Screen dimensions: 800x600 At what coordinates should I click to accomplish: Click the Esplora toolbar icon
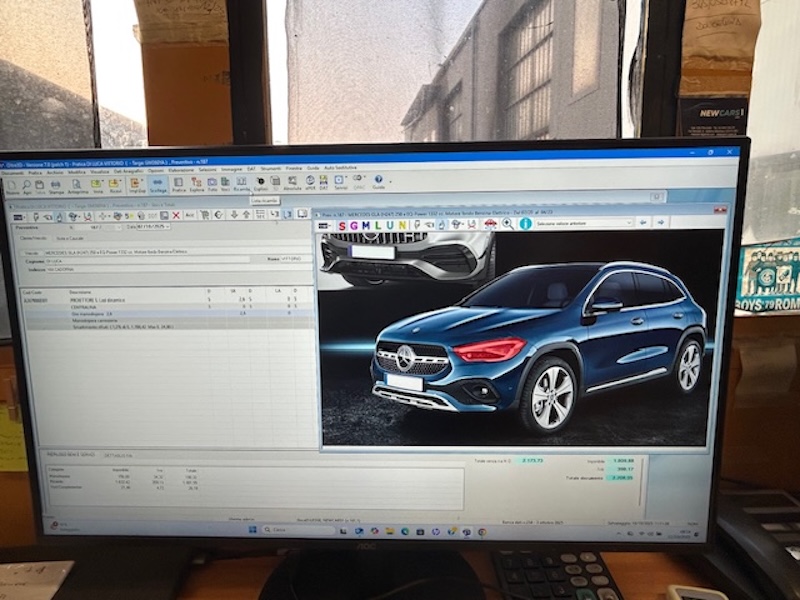pos(196,185)
